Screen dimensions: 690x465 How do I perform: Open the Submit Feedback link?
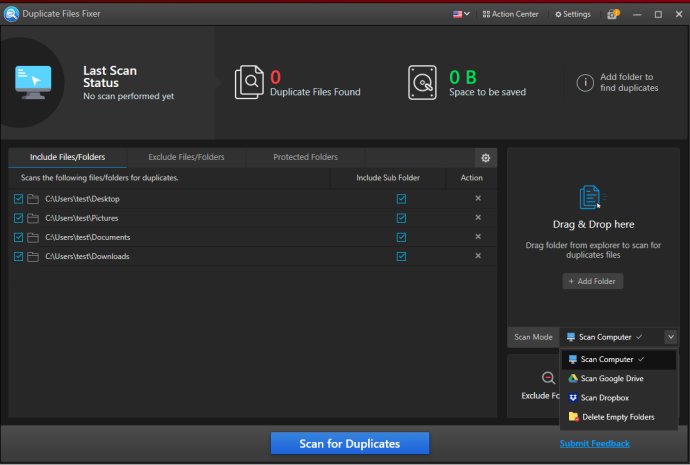pos(595,443)
